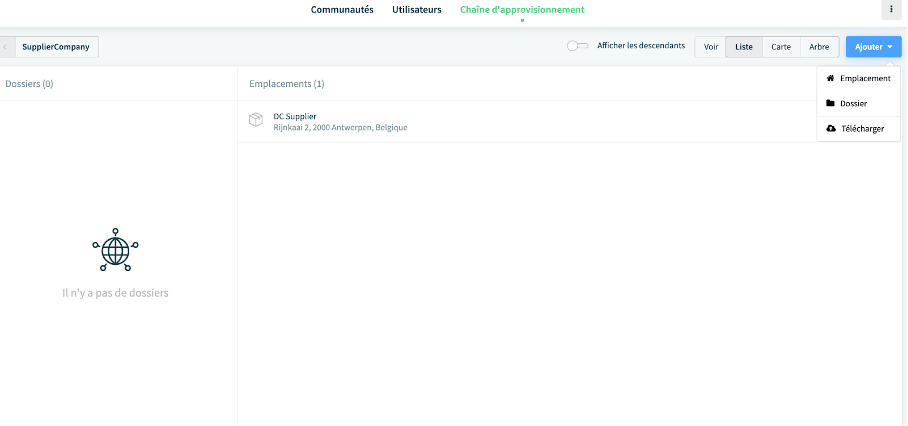Open the Communautés tab
The height and width of the screenshot is (426, 908).
point(342,10)
